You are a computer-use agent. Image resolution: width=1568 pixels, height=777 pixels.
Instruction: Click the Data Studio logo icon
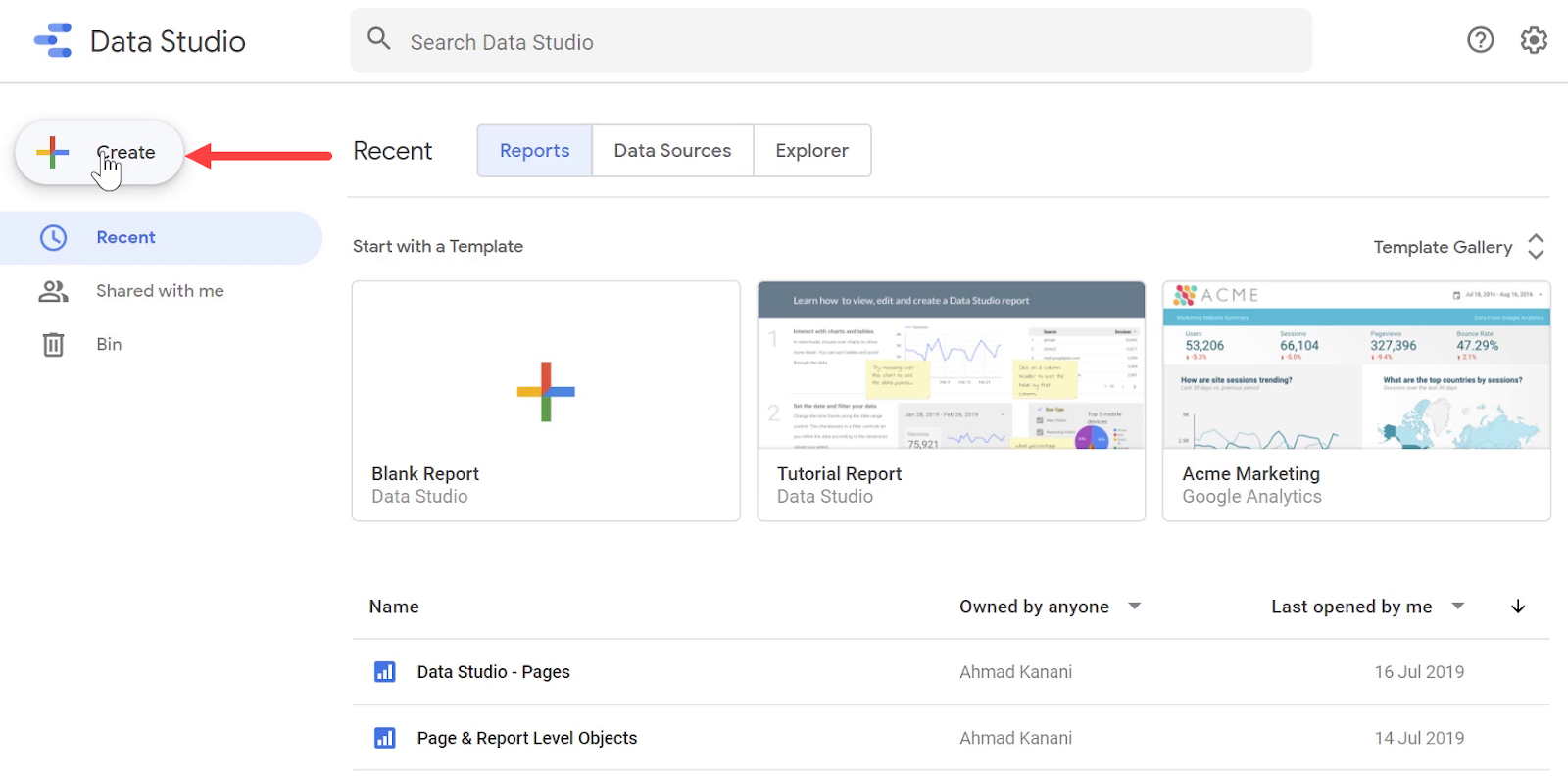pyautogui.click(x=53, y=40)
